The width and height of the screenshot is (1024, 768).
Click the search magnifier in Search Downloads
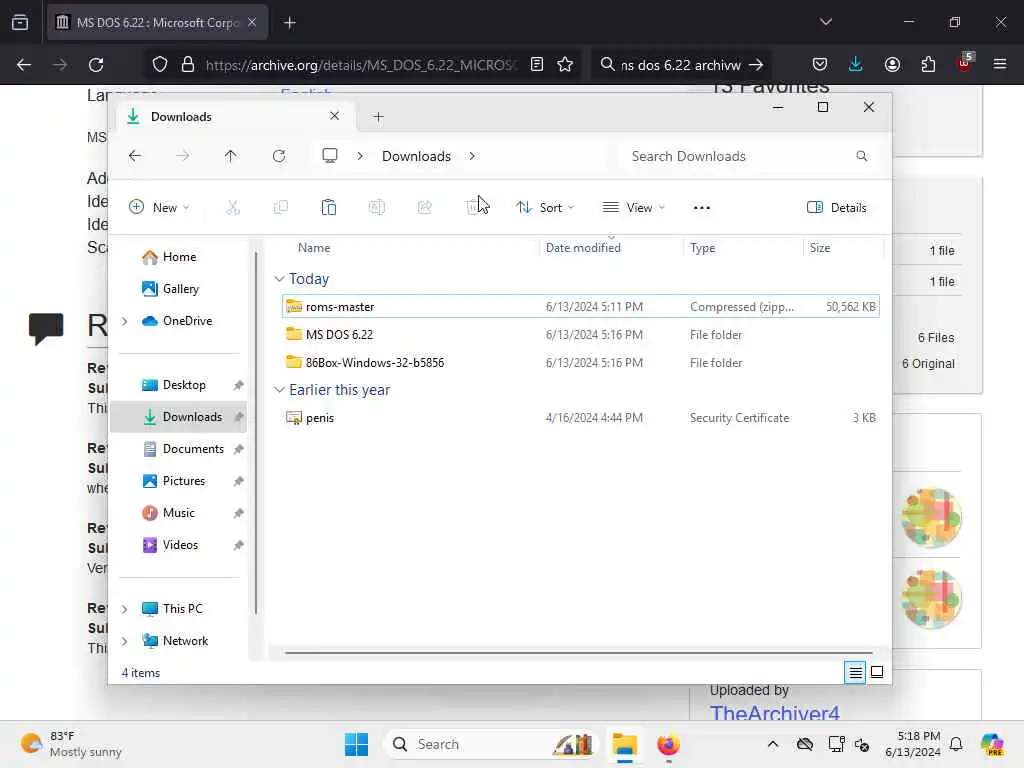[x=861, y=156]
